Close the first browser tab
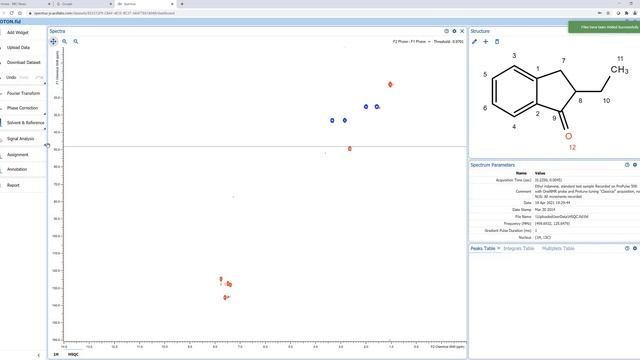Screen dimensions: 640x360 49,4
